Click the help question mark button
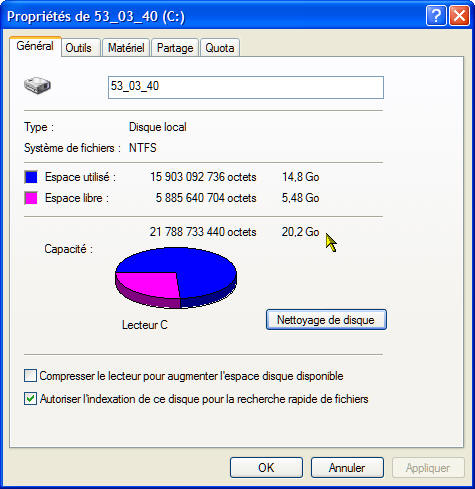Image resolution: width=475 pixels, height=489 pixels. 436,15
